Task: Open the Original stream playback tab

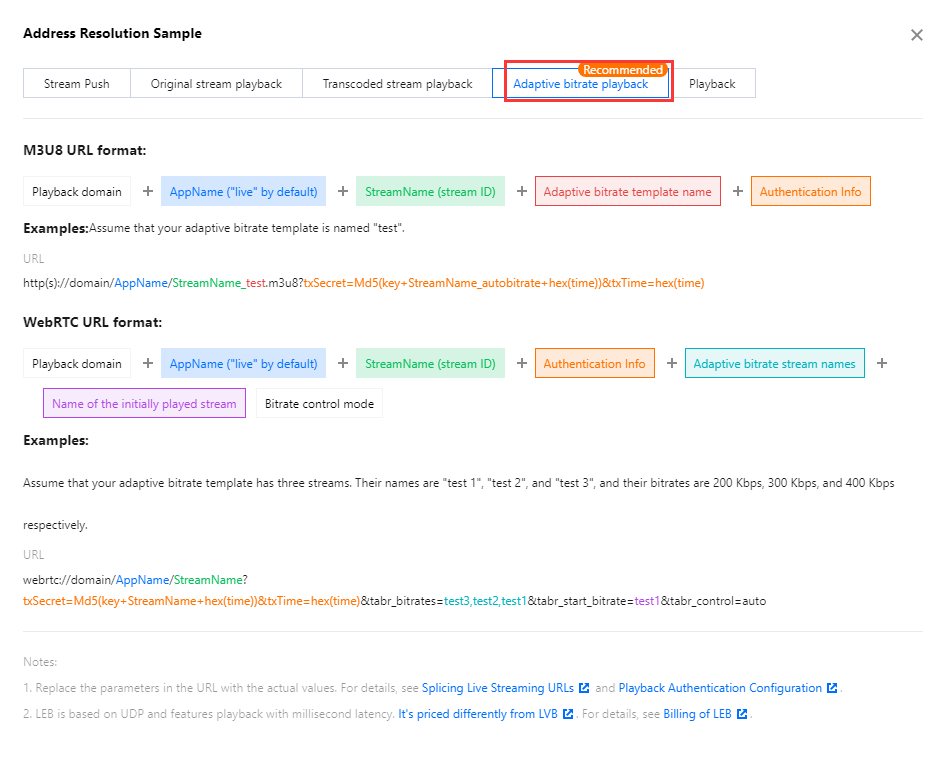Action: [216, 84]
